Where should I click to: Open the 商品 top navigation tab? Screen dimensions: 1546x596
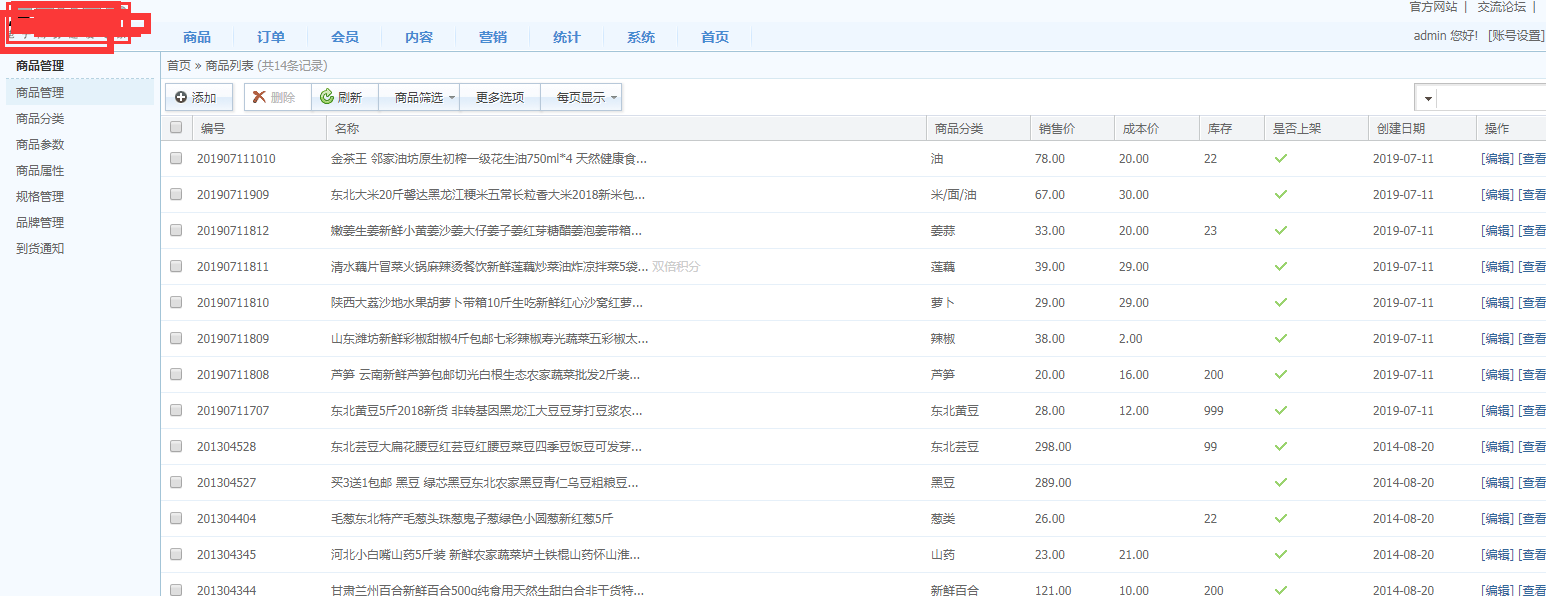pos(197,37)
